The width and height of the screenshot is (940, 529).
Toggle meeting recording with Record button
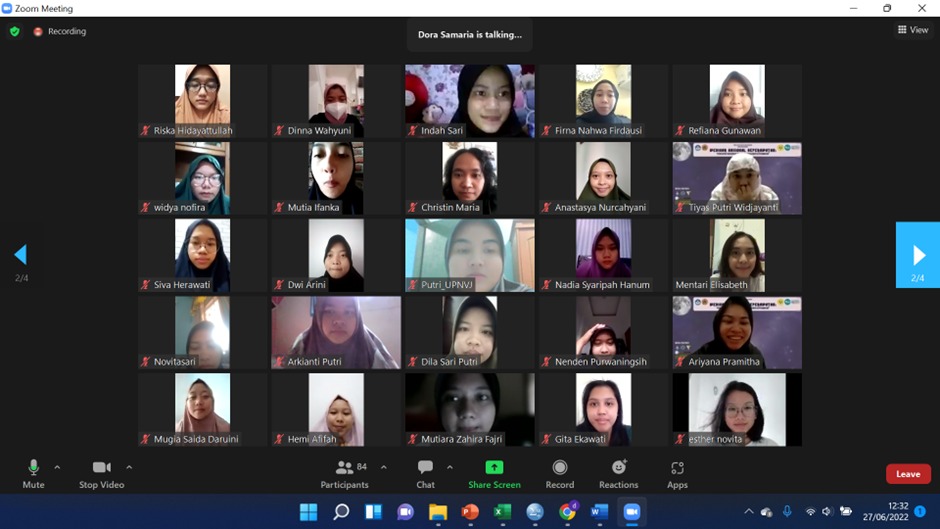click(x=559, y=473)
